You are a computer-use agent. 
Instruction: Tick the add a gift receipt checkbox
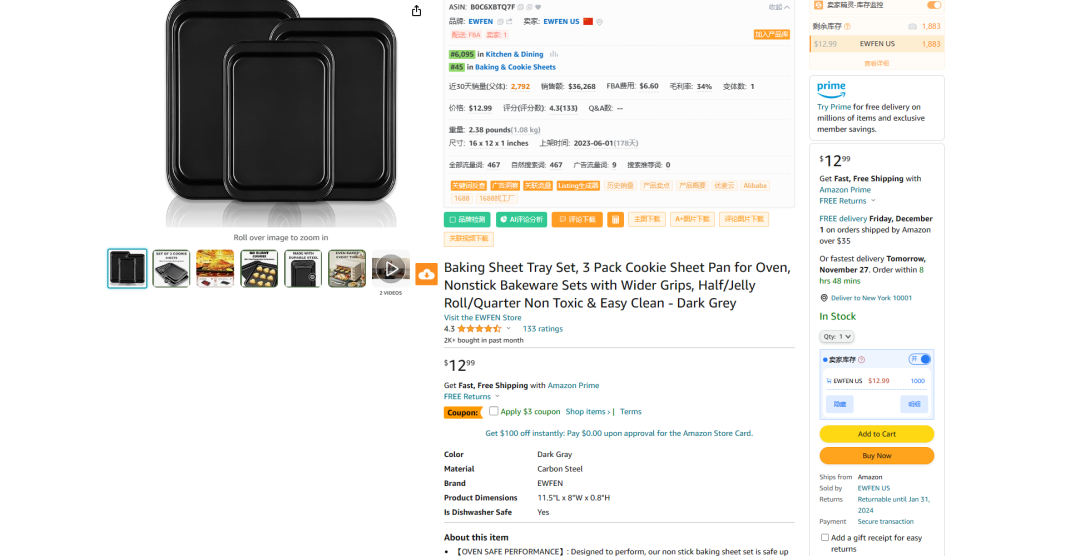(x=824, y=537)
